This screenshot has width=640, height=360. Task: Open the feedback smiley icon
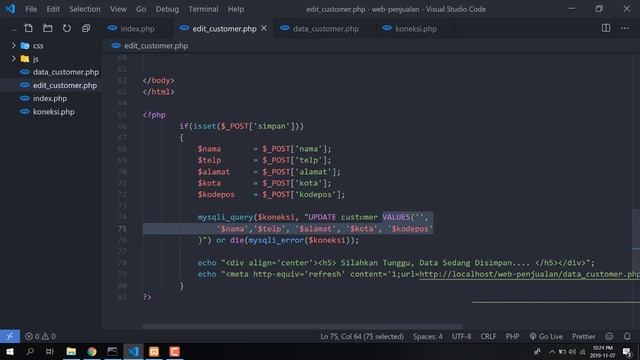point(609,336)
